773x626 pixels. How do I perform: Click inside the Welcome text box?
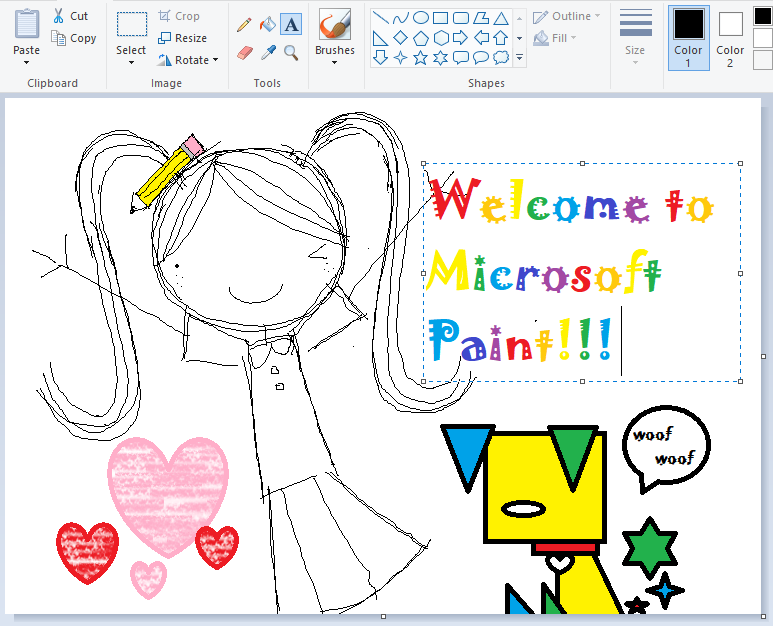582,272
